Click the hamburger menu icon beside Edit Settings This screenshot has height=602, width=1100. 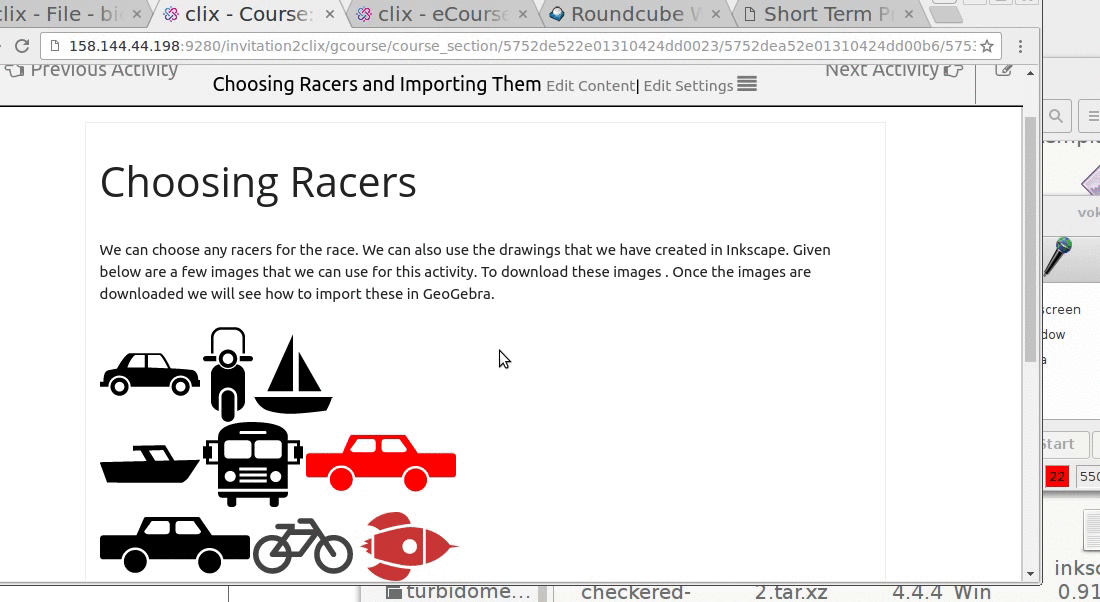pyautogui.click(x=747, y=84)
